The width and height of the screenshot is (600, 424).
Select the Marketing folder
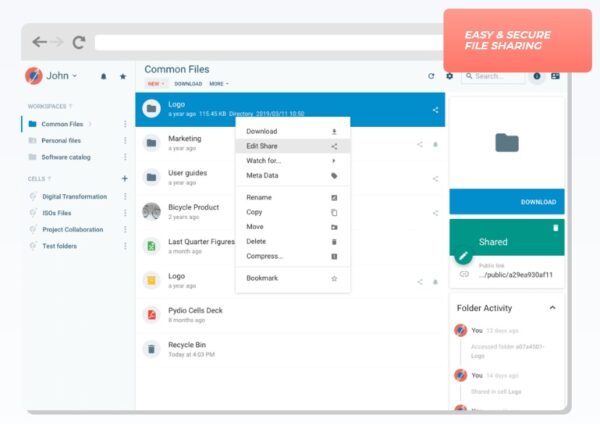click(290, 144)
